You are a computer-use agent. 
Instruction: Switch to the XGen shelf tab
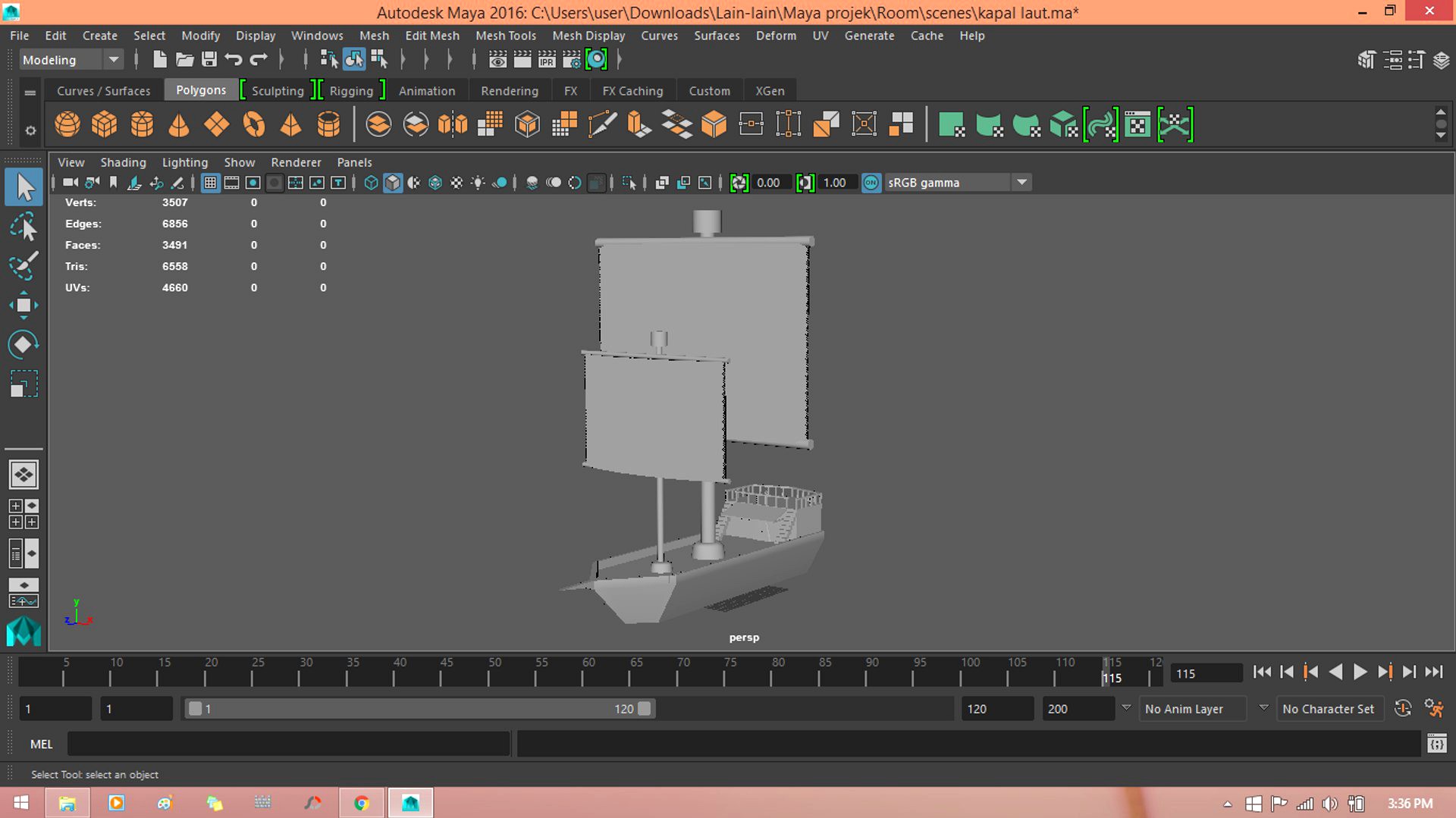tap(770, 91)
